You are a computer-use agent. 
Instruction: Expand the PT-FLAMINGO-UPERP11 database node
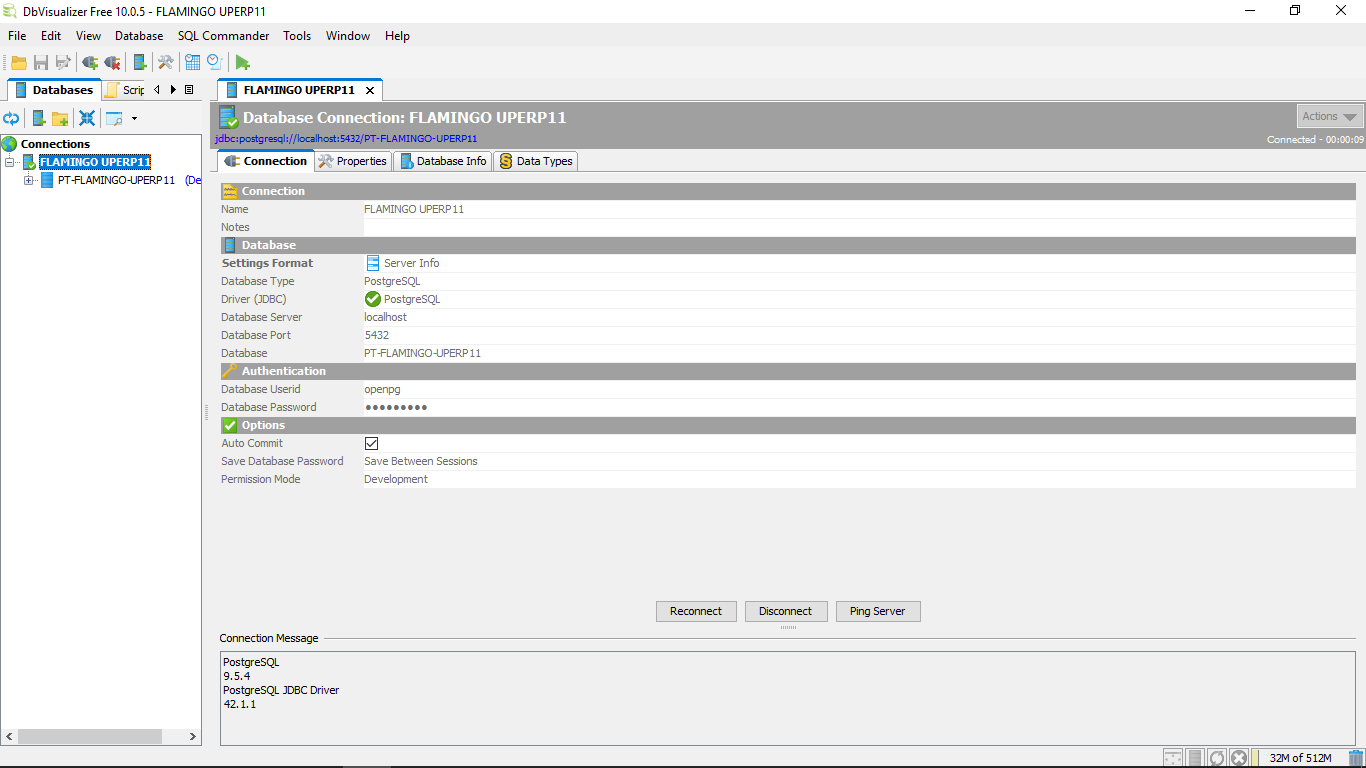coord(29,180)
